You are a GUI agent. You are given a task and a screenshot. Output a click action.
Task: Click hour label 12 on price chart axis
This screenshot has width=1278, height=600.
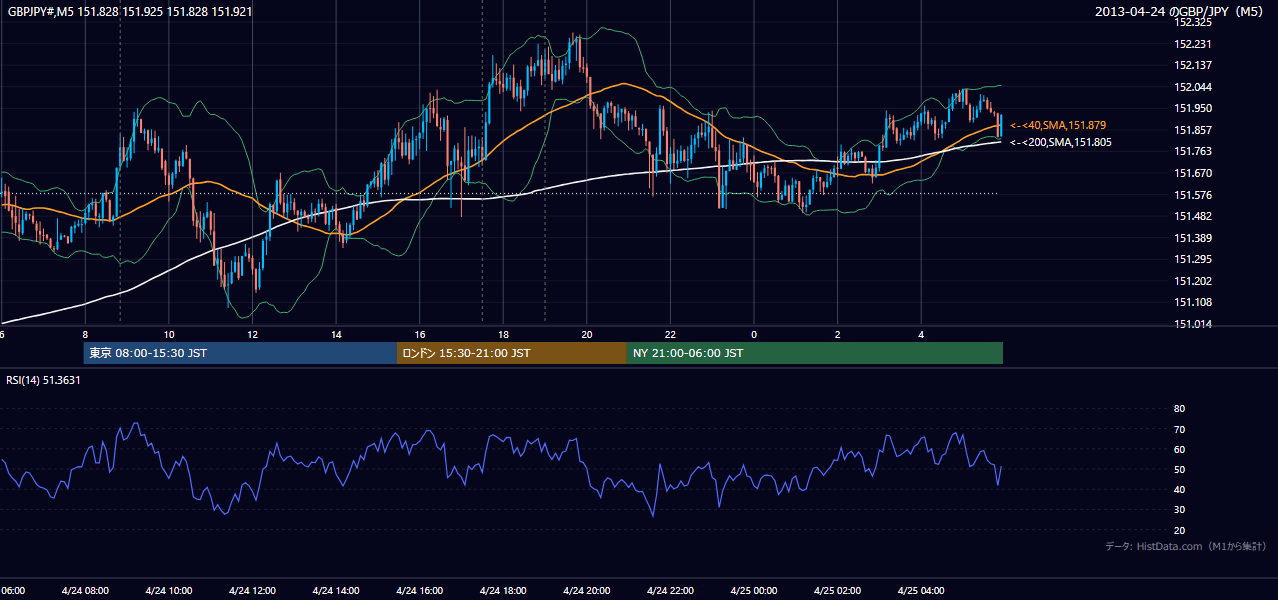click(x=253, y=334)
